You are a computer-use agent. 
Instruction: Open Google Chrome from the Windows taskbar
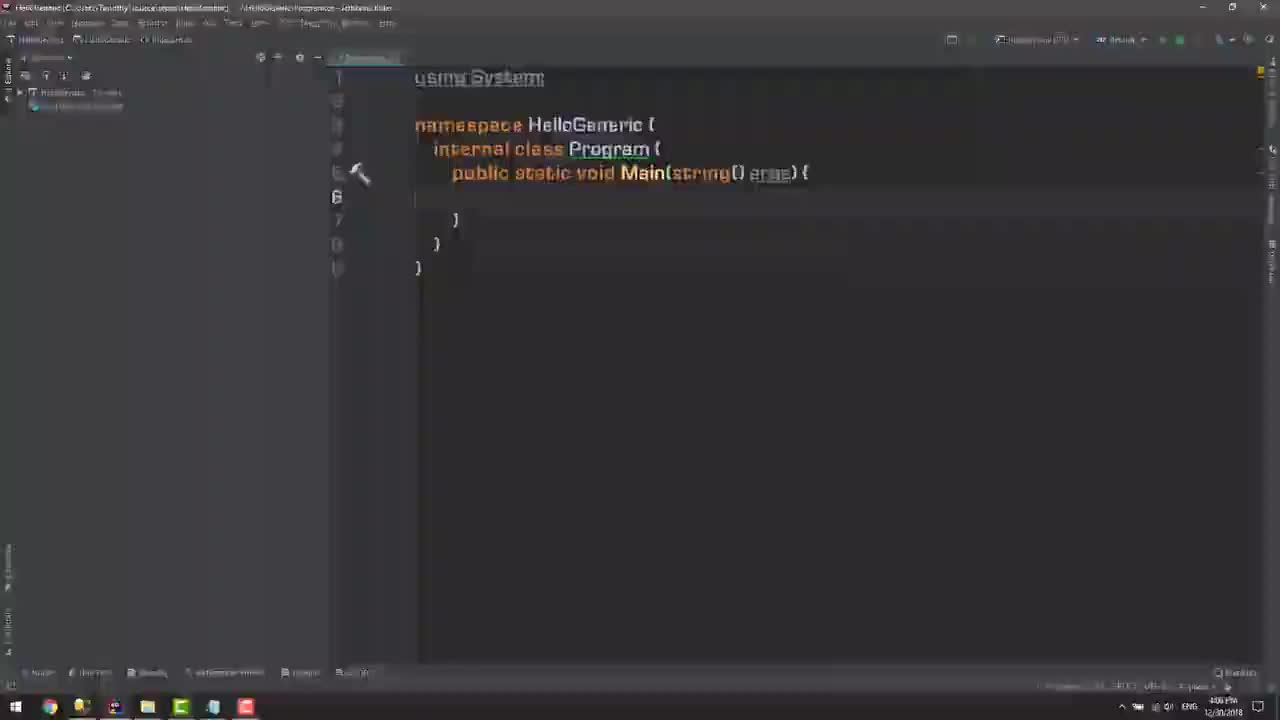(49, 707)
